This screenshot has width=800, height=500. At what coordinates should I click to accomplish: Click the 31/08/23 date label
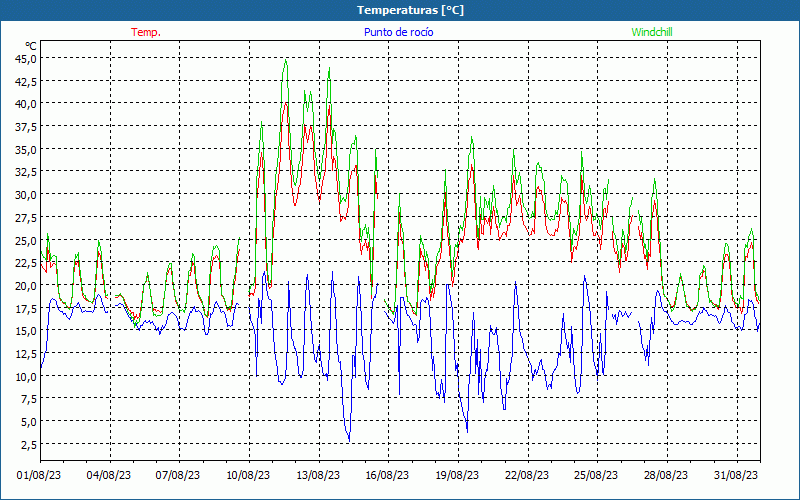point(736,475)
